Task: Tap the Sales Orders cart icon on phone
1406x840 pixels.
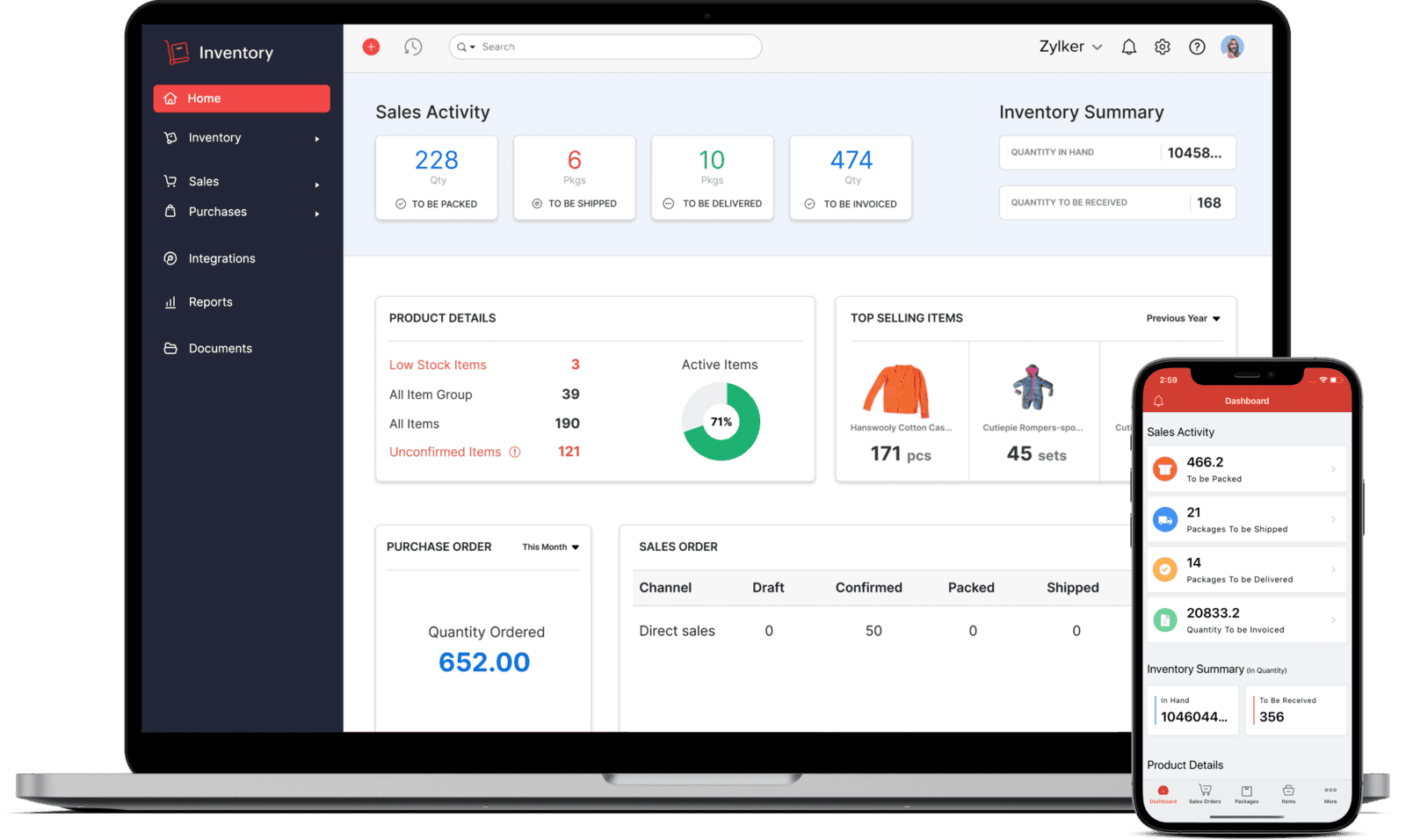Action: click(x=1205, y=792)
